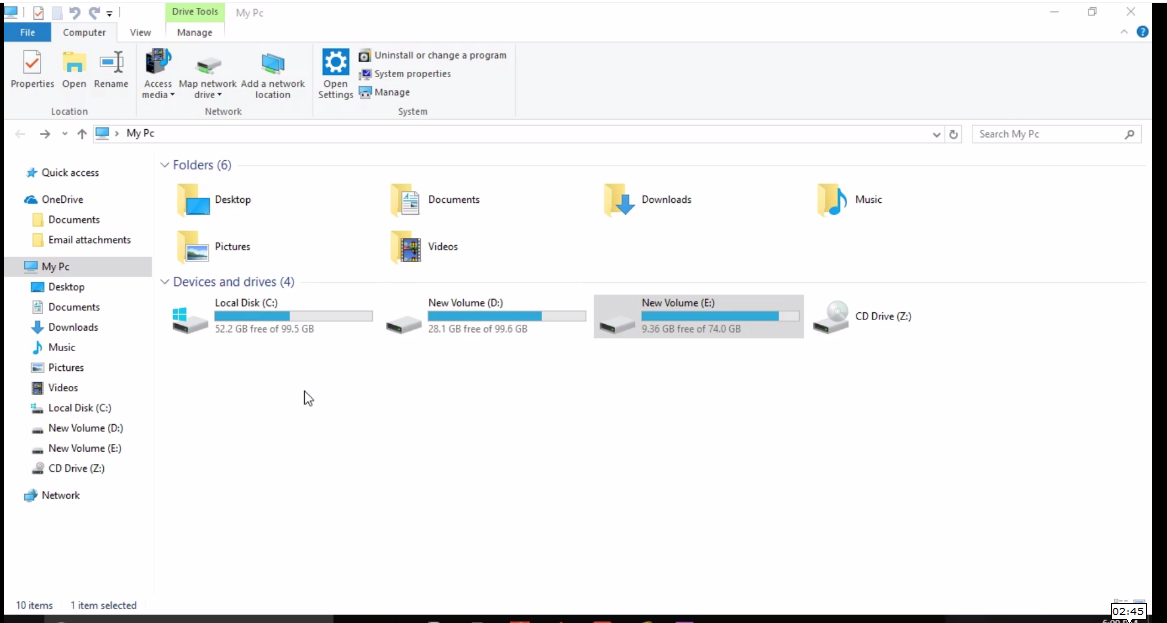Click System properties in the ribbon
This screenshot has height=623, width=1167.
(x=404, y=74)
